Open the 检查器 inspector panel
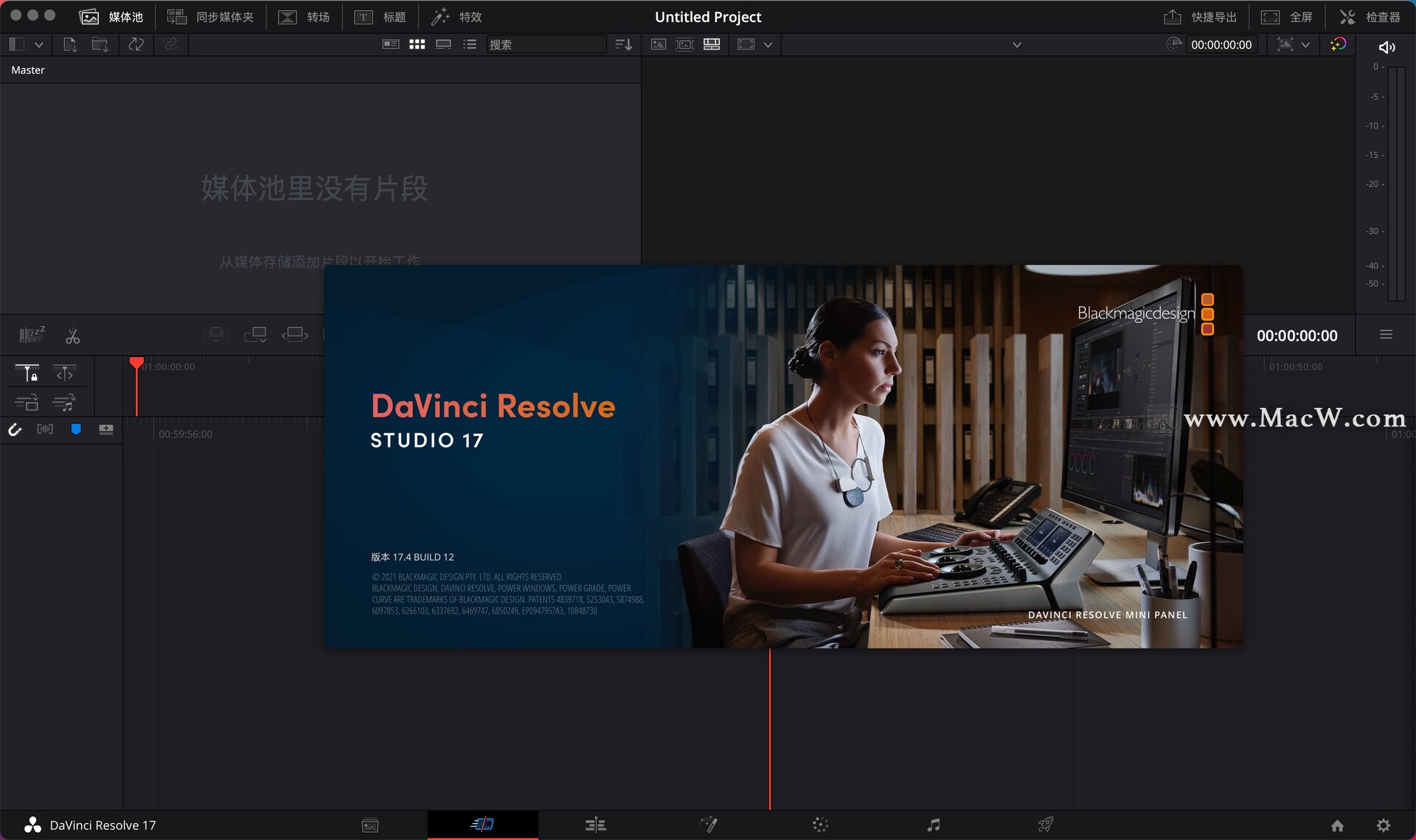The height and width of the screenshot is (840, 1416). (1370, 17)
